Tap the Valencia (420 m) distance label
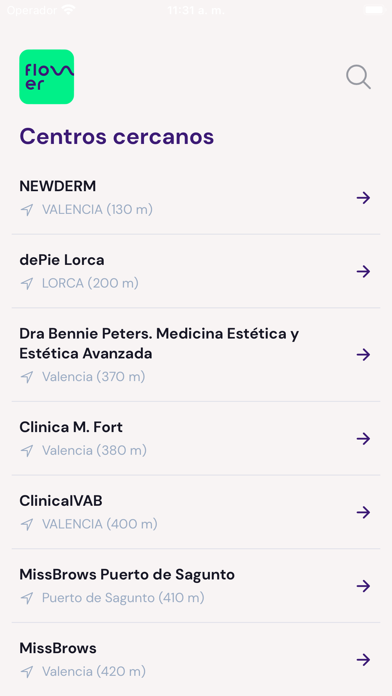 pyautogui.click(x=94, y=672)
